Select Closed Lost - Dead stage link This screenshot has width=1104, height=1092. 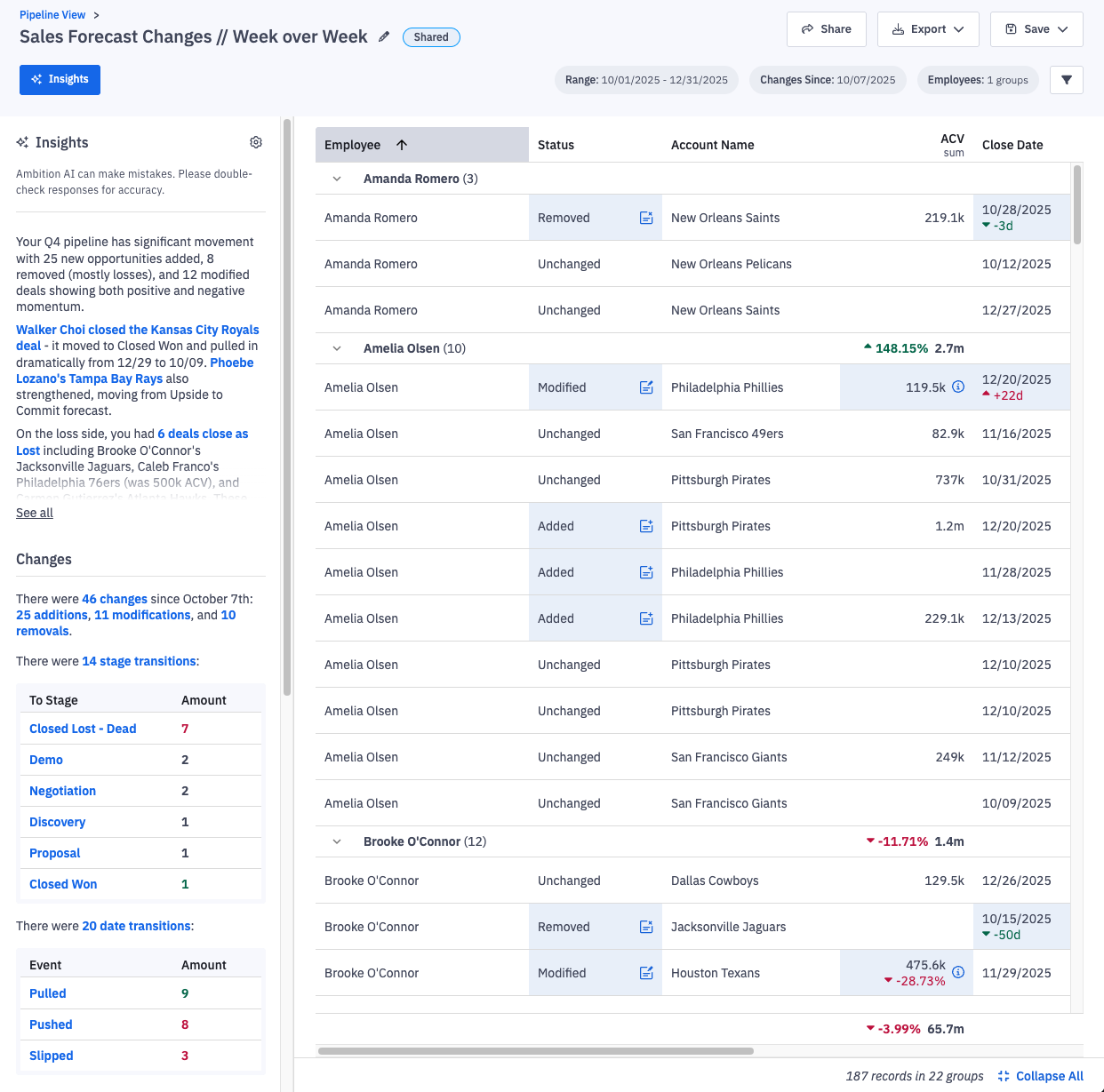83,729
